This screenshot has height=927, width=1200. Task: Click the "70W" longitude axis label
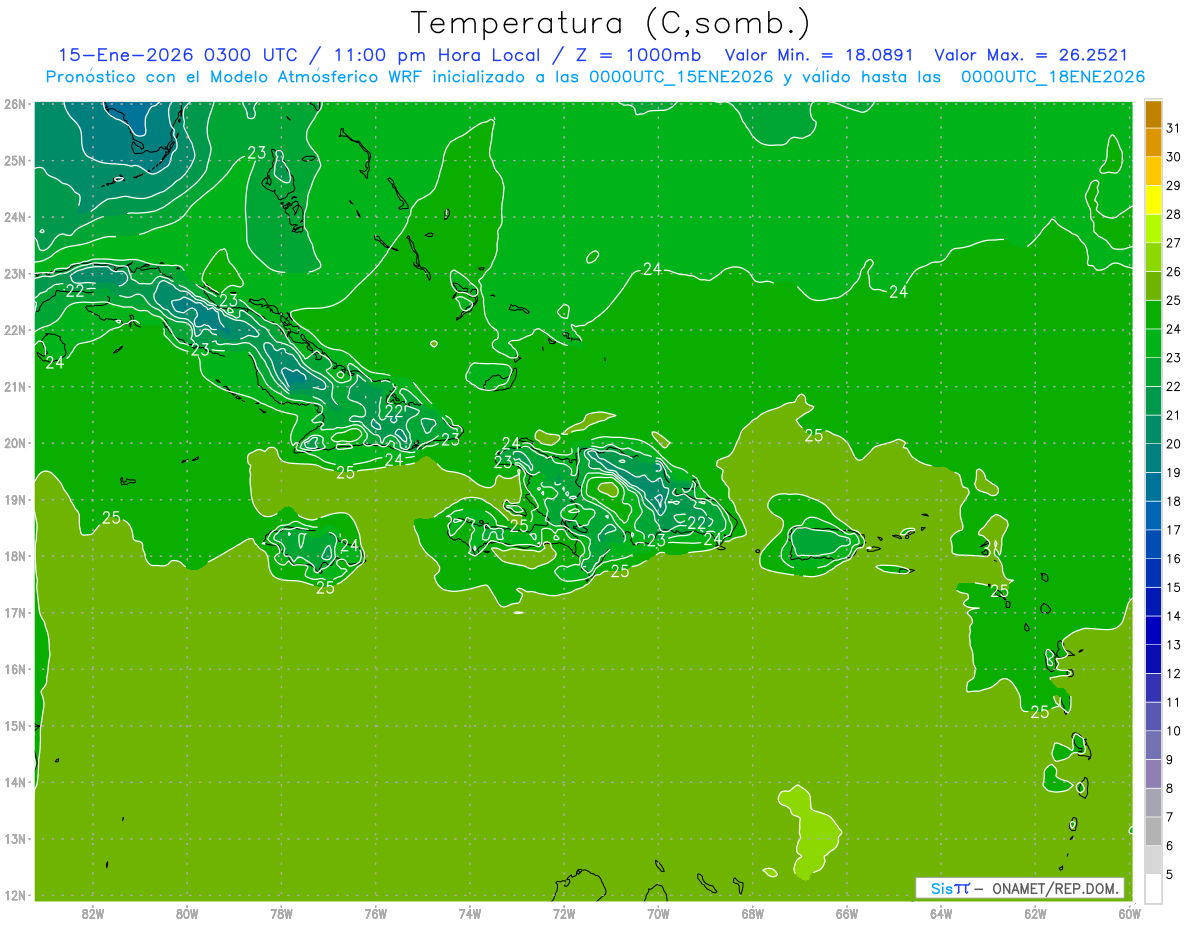(x=658, y=913)
